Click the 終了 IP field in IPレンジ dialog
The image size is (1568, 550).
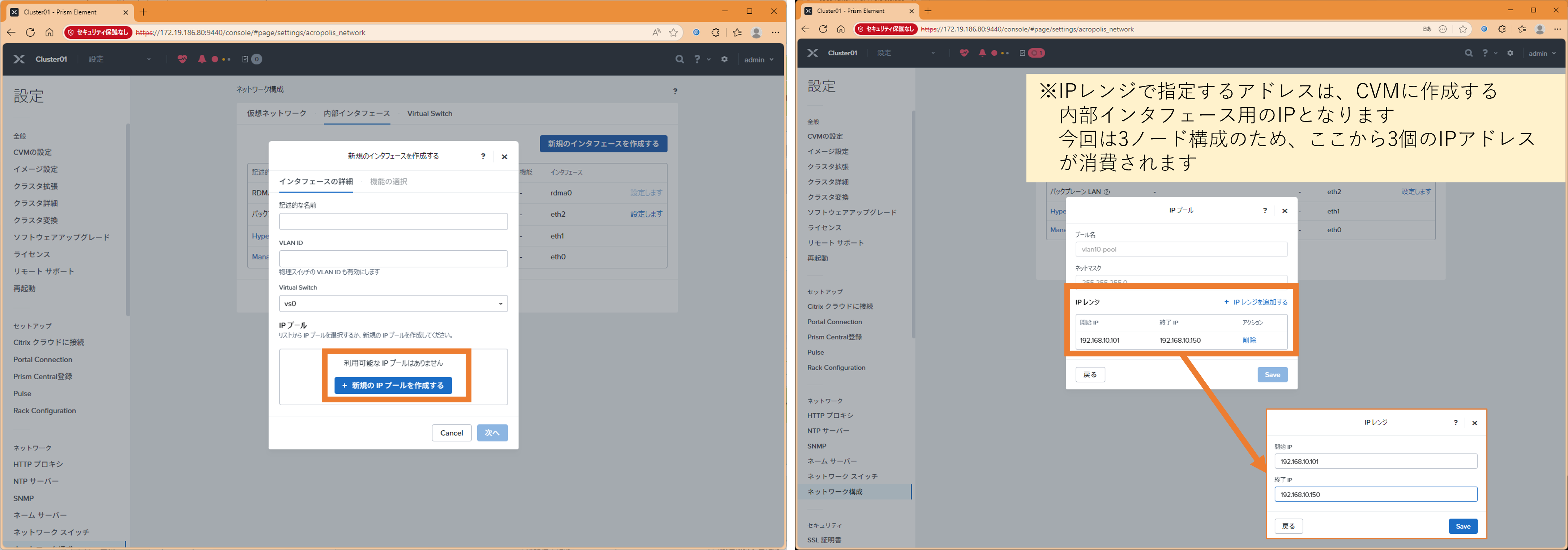click(1375, 495)
